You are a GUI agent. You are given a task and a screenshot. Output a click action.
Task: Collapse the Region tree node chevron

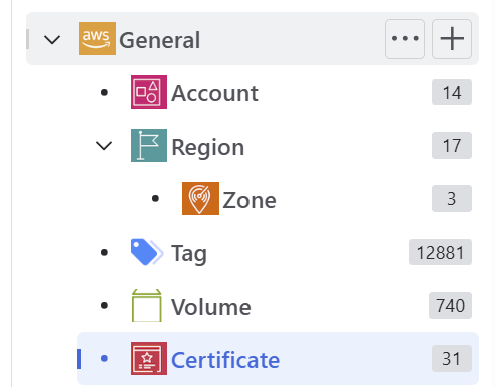(x=104, y=146)
